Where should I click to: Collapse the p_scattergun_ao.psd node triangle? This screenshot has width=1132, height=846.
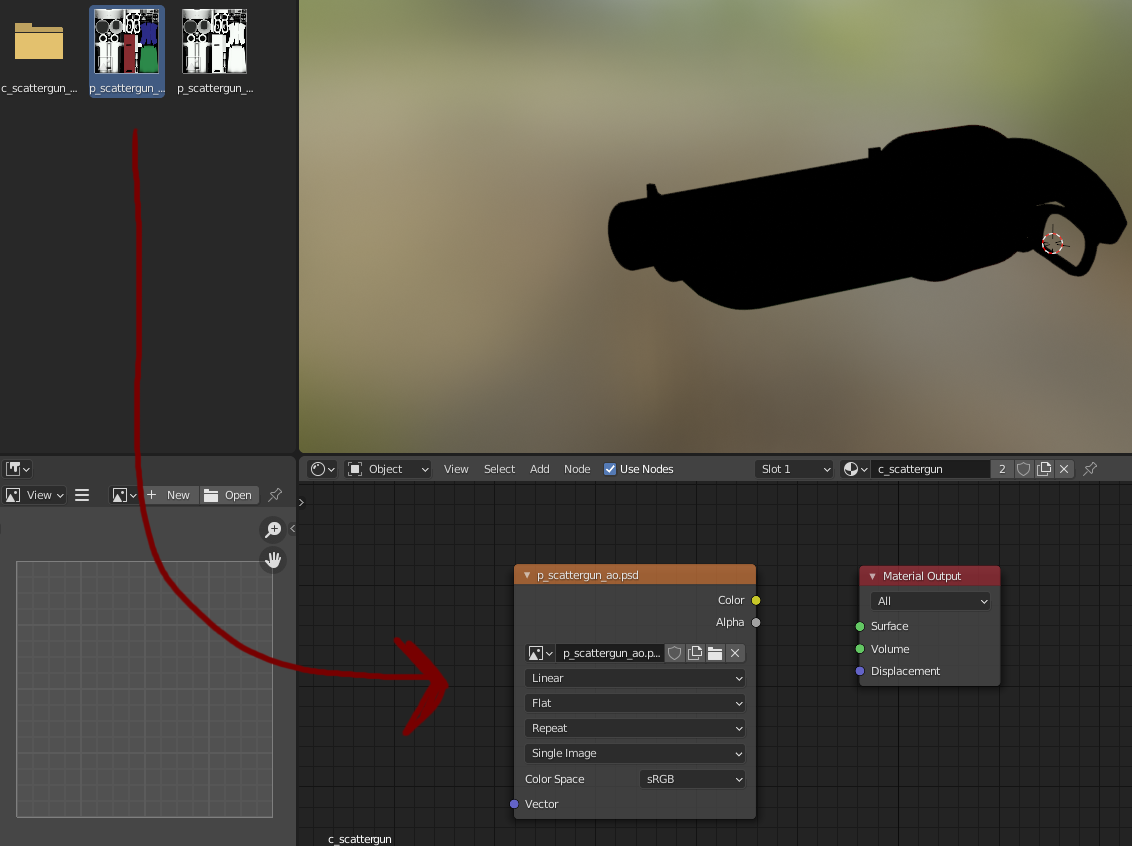click(x=527, y=575)
